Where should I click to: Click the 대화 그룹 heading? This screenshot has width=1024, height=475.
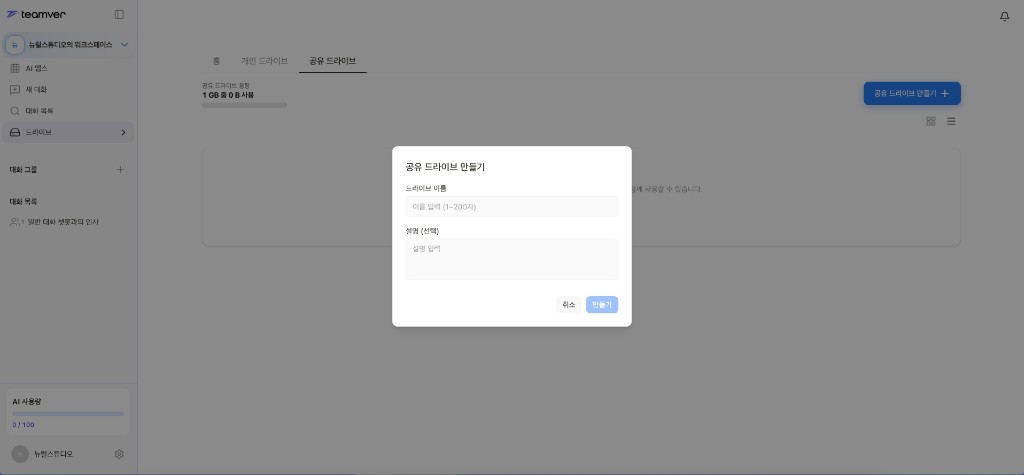point(24,170)
